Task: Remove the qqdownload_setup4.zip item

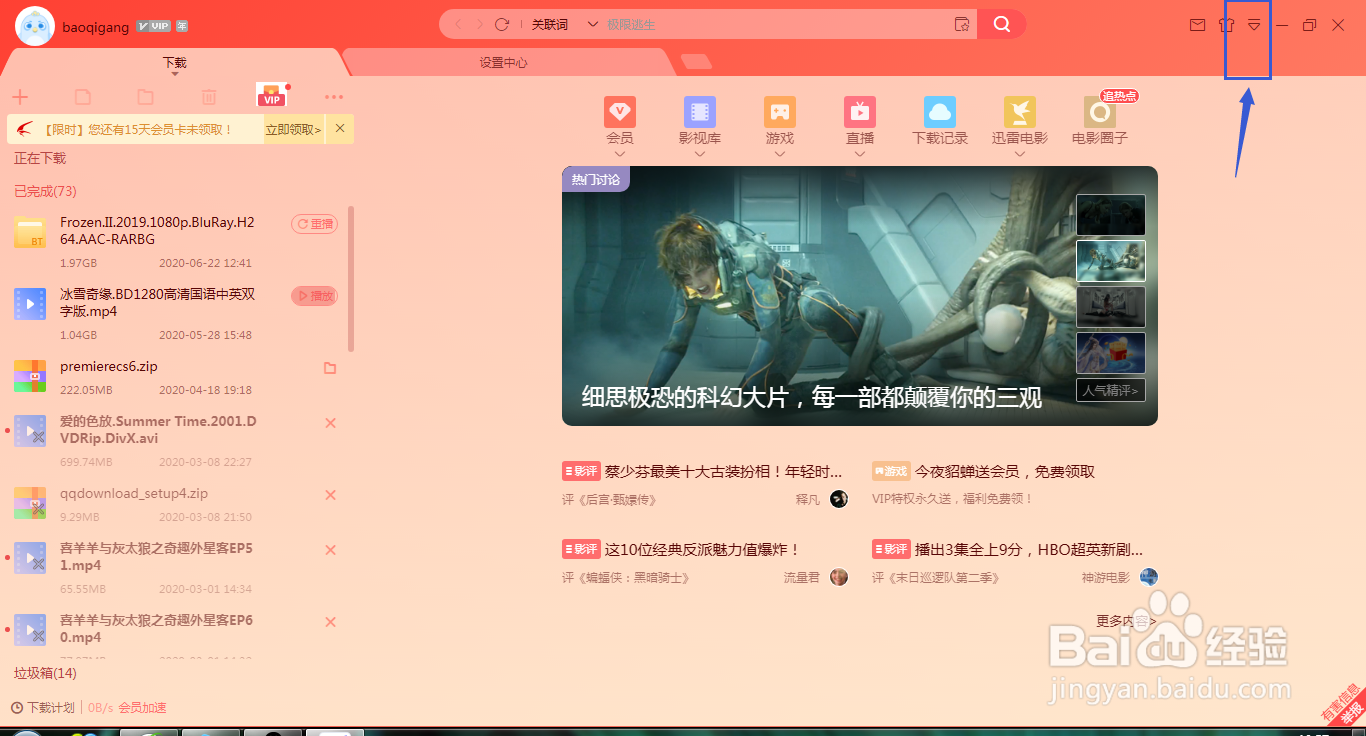Action: [330, 495]
